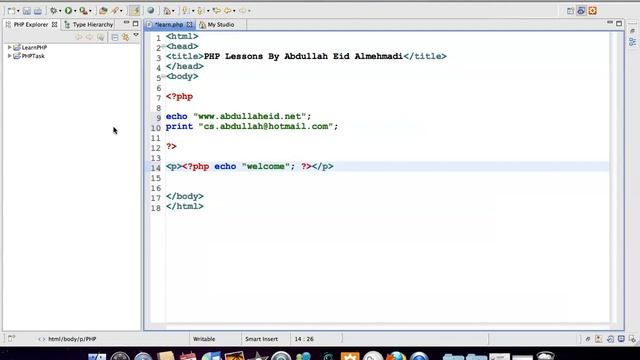Click the Smart Insert status bar field
The width and height of the screenshot is (640, 360).
tap(261, 339)
